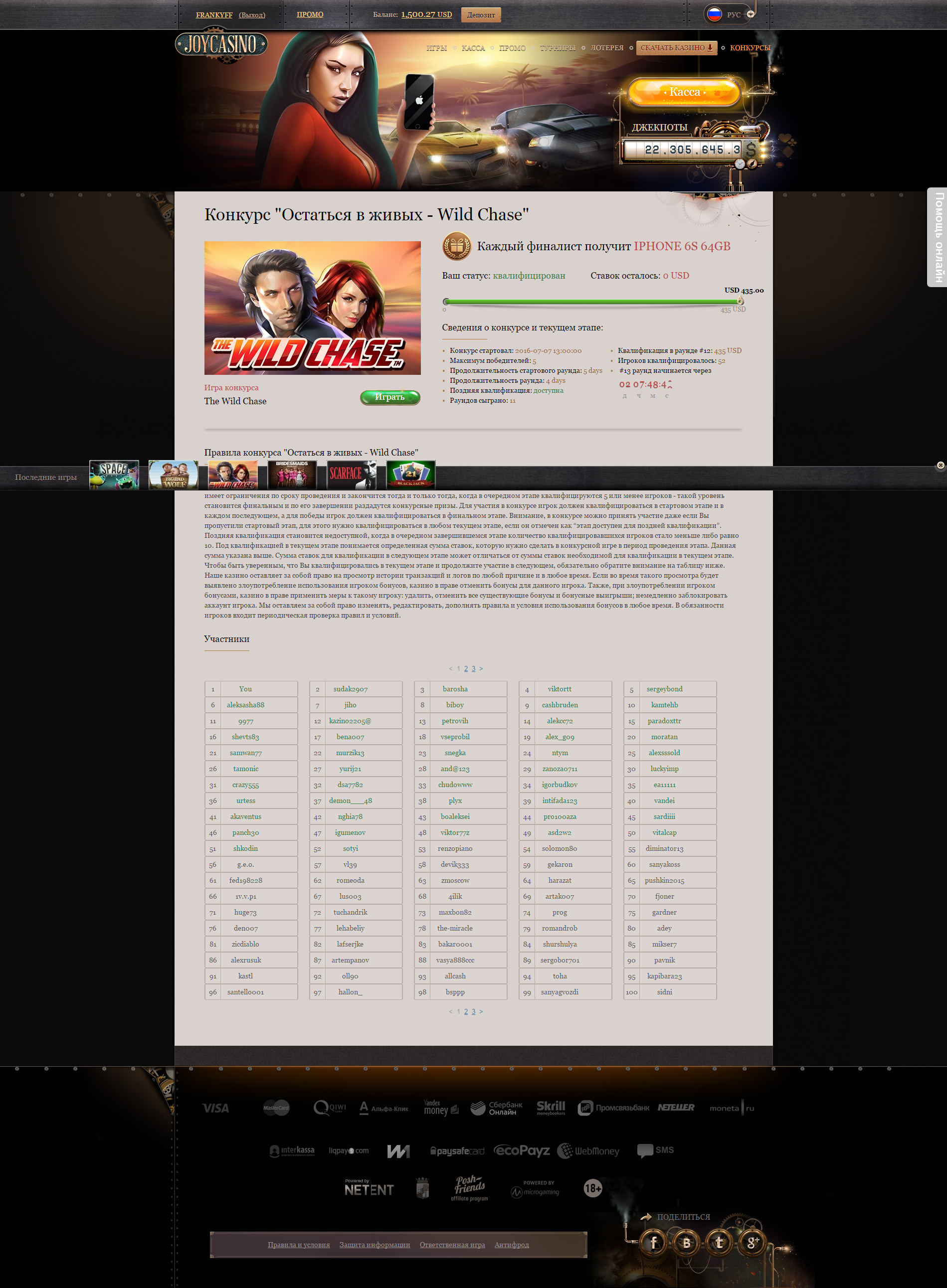Click the progress bar end marker
The width and height of the screenshot is (947, 1288).
740,301
